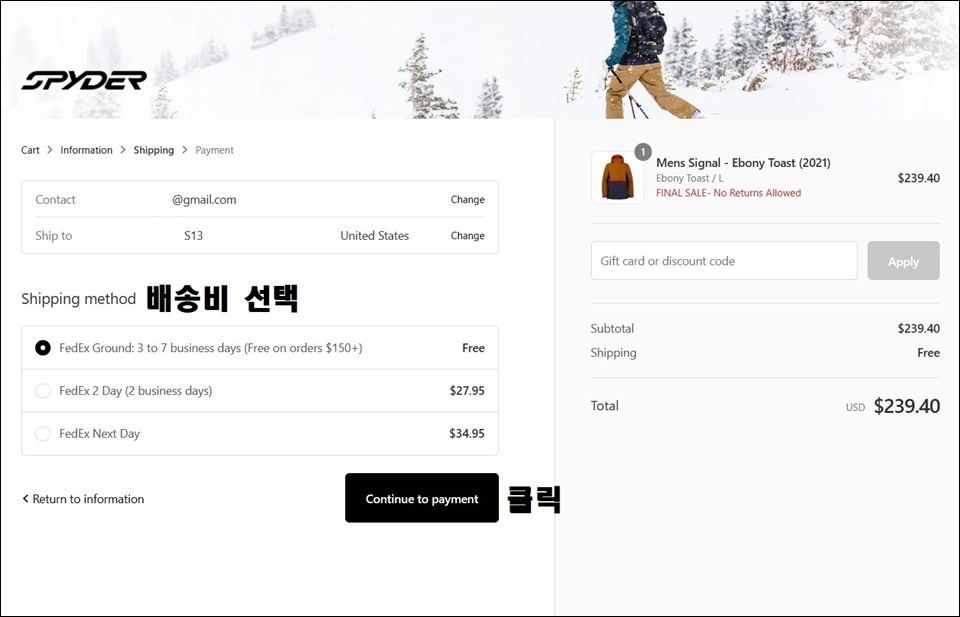Click the Ebony Toast / L variant text
Screen dimensions: 960x617
tap(690, 178)
